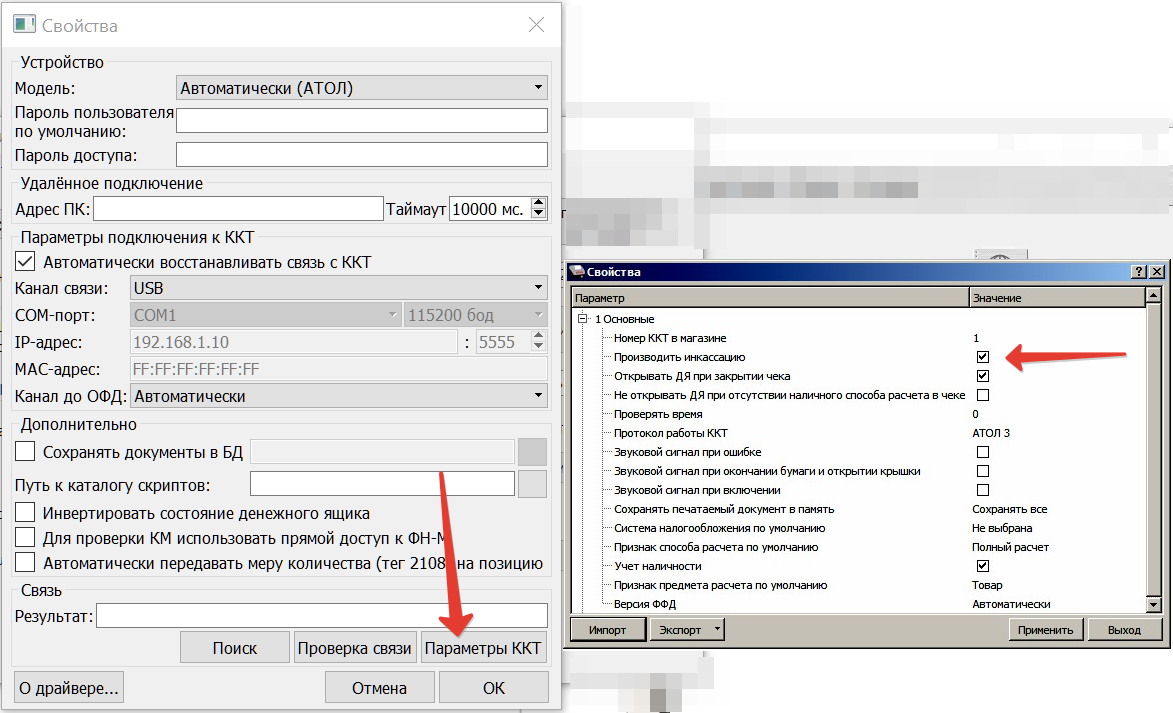Click the Импорт button

point(607,630)
